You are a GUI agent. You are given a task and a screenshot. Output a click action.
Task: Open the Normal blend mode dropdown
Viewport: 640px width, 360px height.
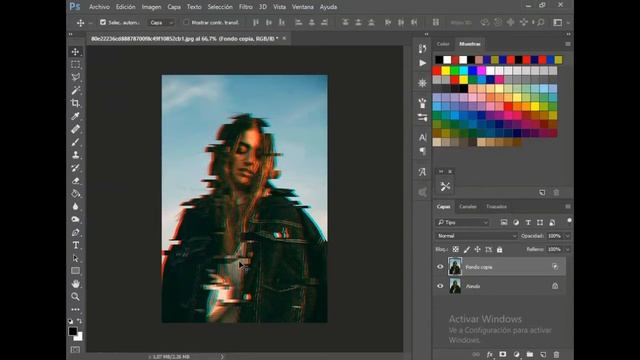(476, 236)
